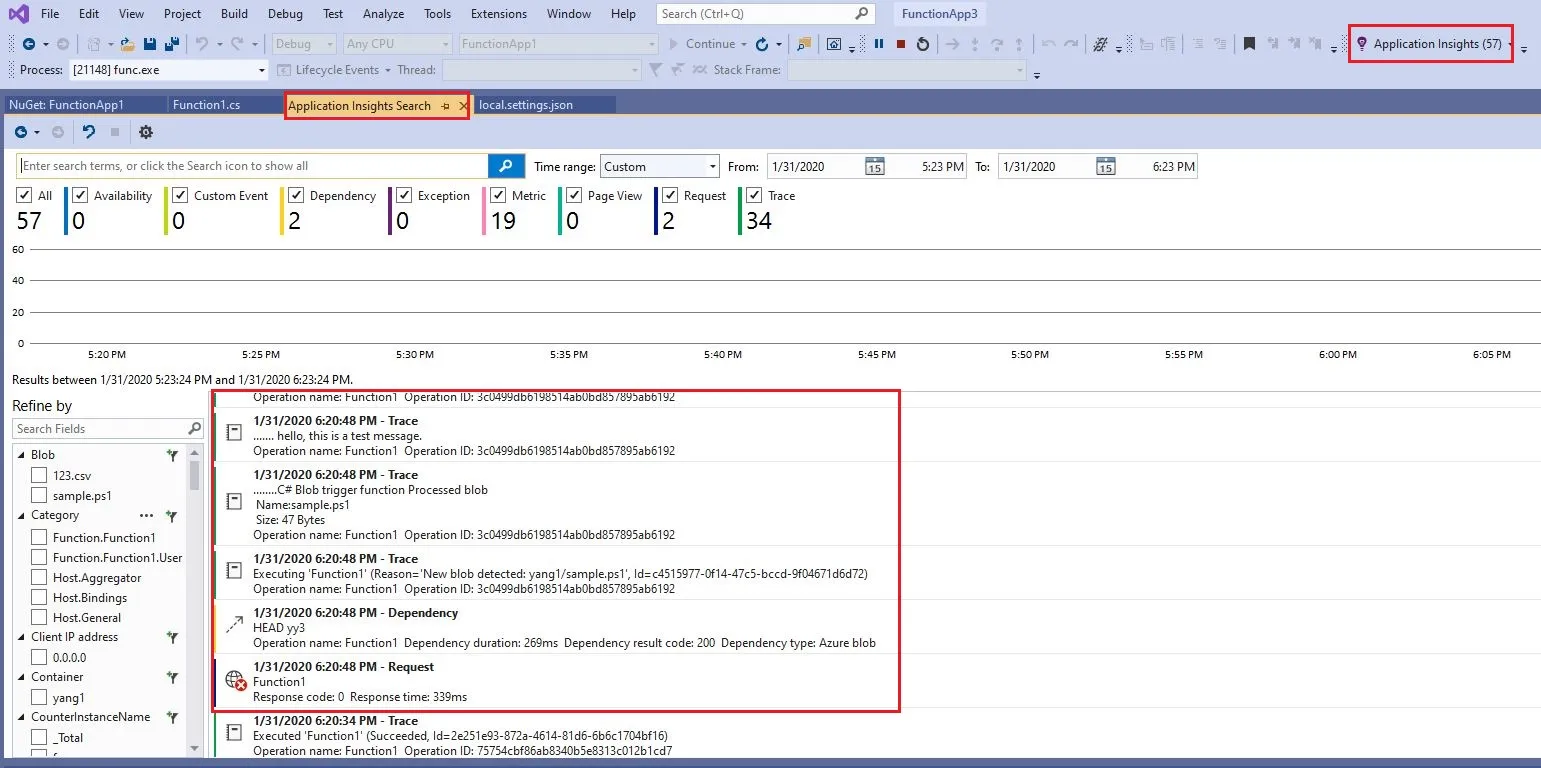Viewport: 1541px width, 768px height.
Task: Toggle the All checkbox
Action: [24, 196]
